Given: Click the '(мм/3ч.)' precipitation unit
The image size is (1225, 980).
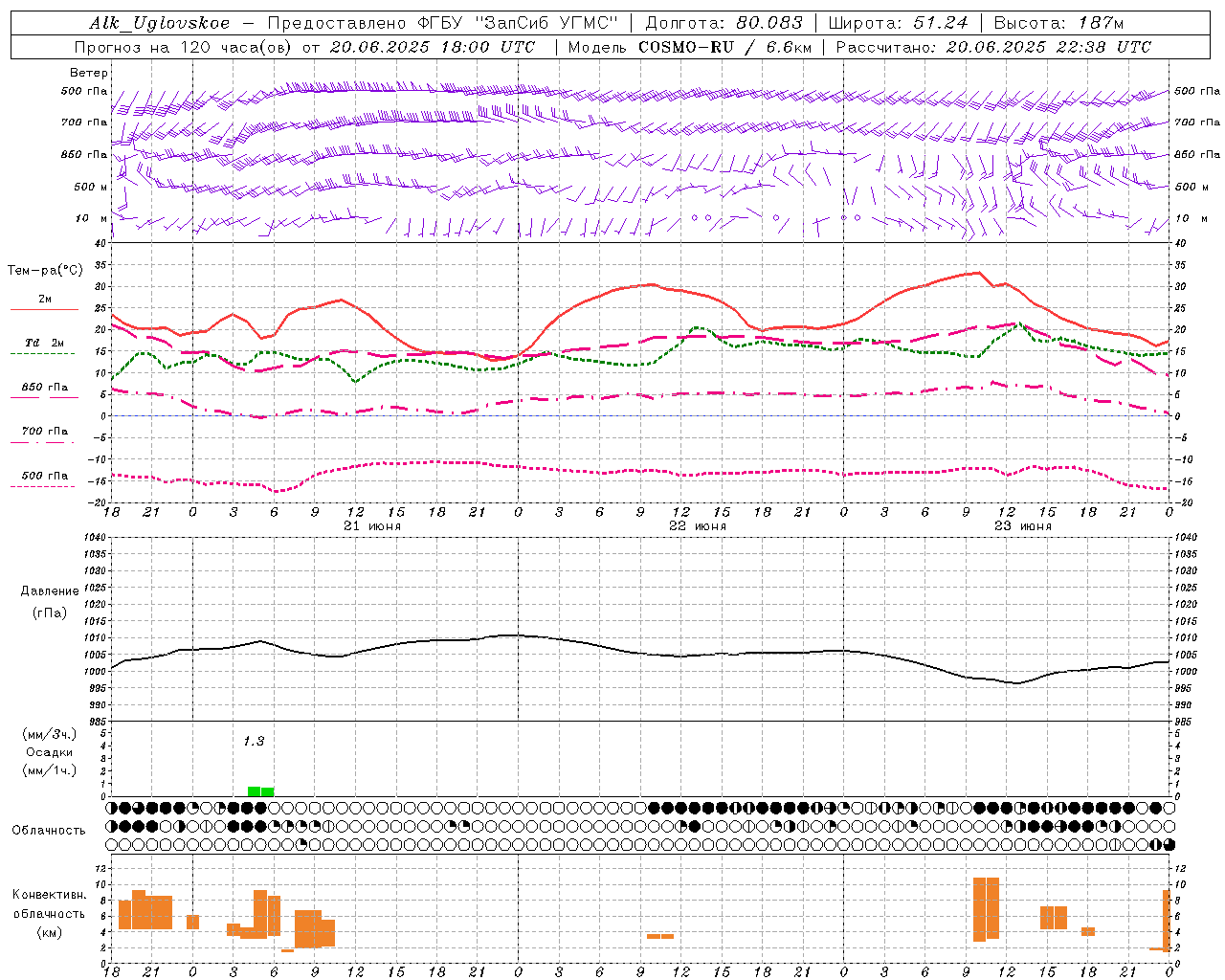Looking at the screenshot, I should click(50, 734).
